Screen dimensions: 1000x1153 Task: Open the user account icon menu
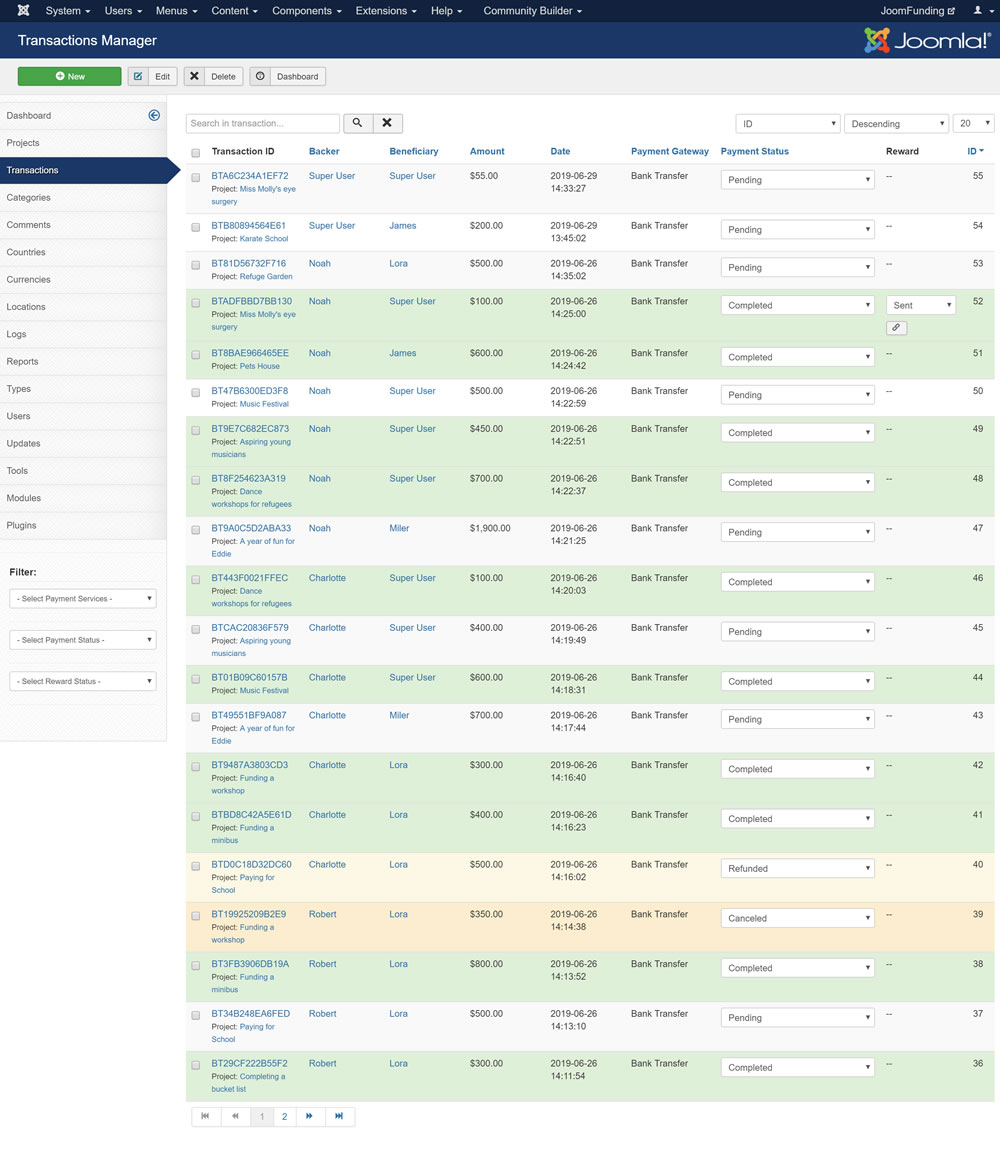[981, 10]
